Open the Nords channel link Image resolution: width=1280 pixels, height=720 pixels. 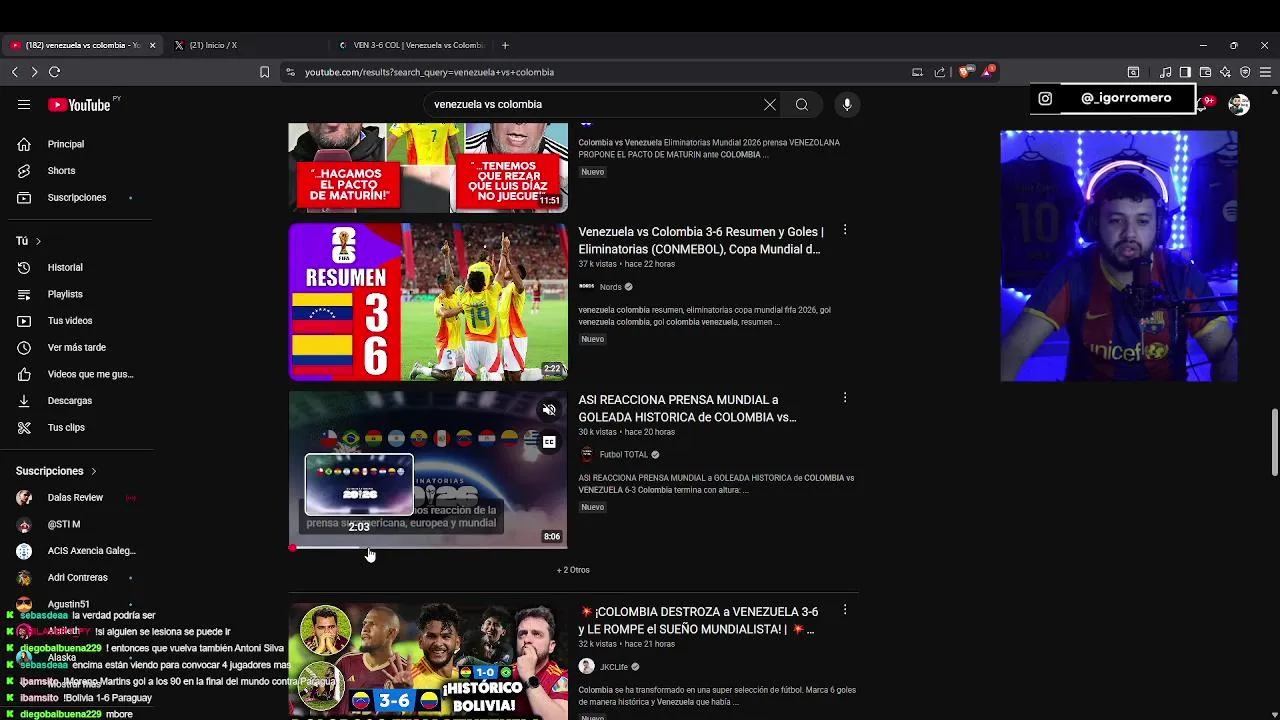pos(610,287)
